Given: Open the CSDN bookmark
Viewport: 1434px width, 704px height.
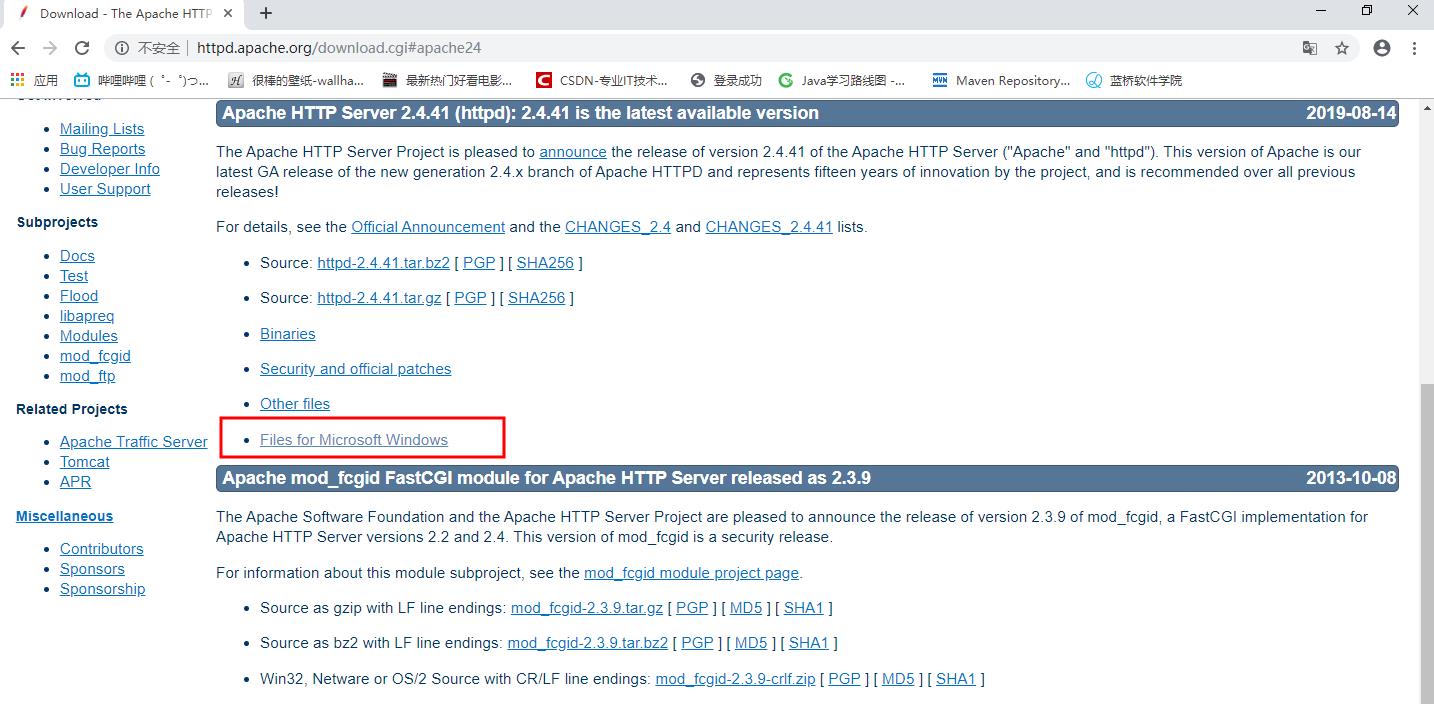Looking at the screenshot, I should pos(601,80).
